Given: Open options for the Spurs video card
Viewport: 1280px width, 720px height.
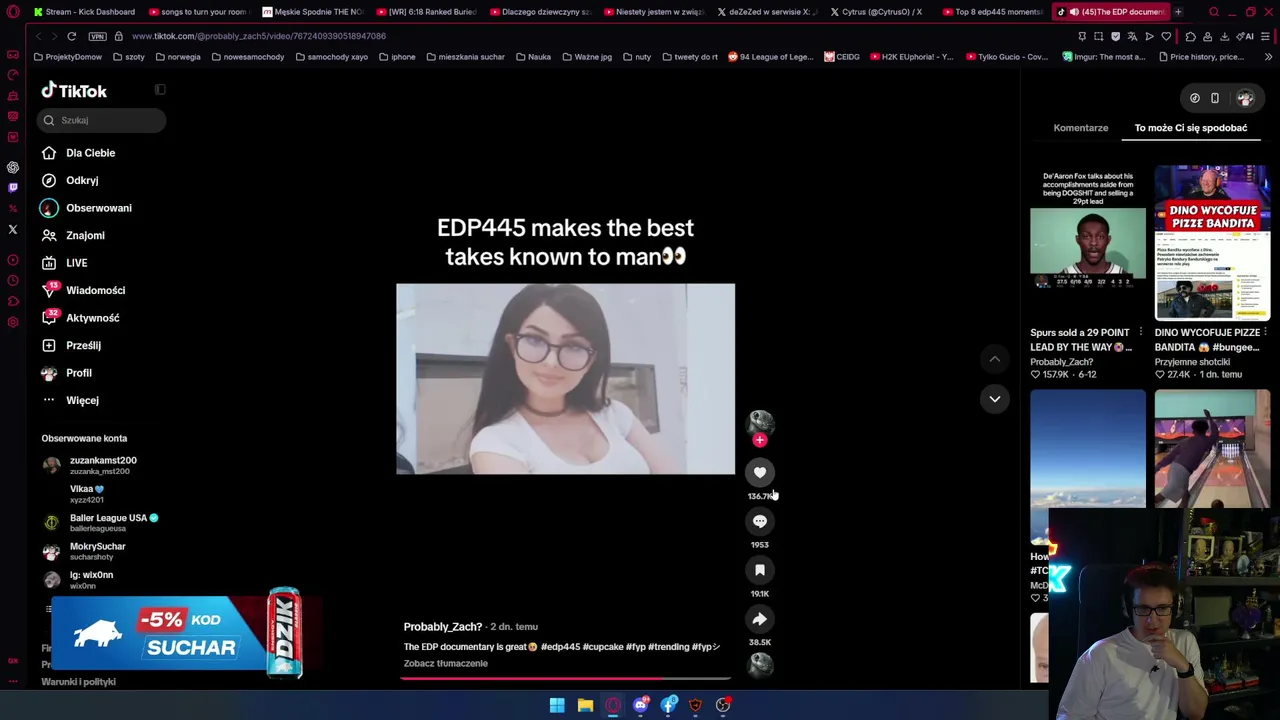Looking at the screenshot, I should [1141, 332].
